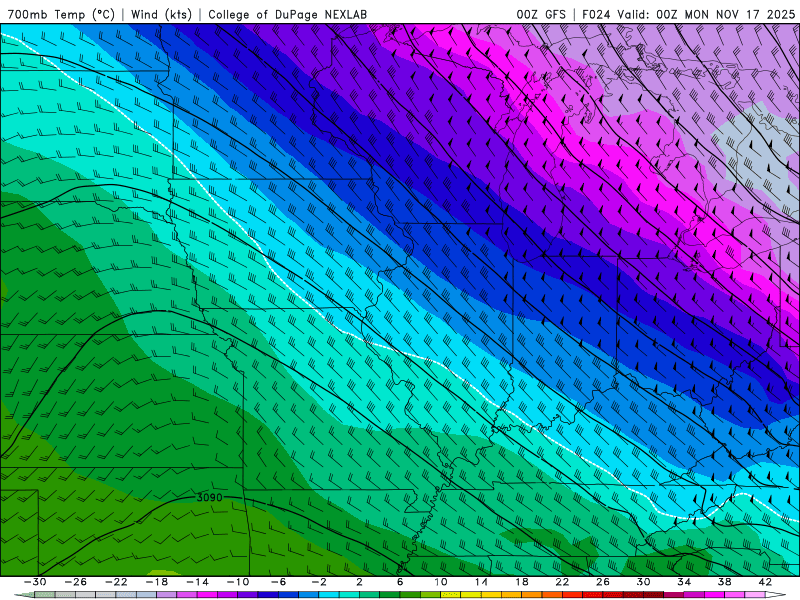Click the "-18" color scale tick label

(x=157, y=582)
